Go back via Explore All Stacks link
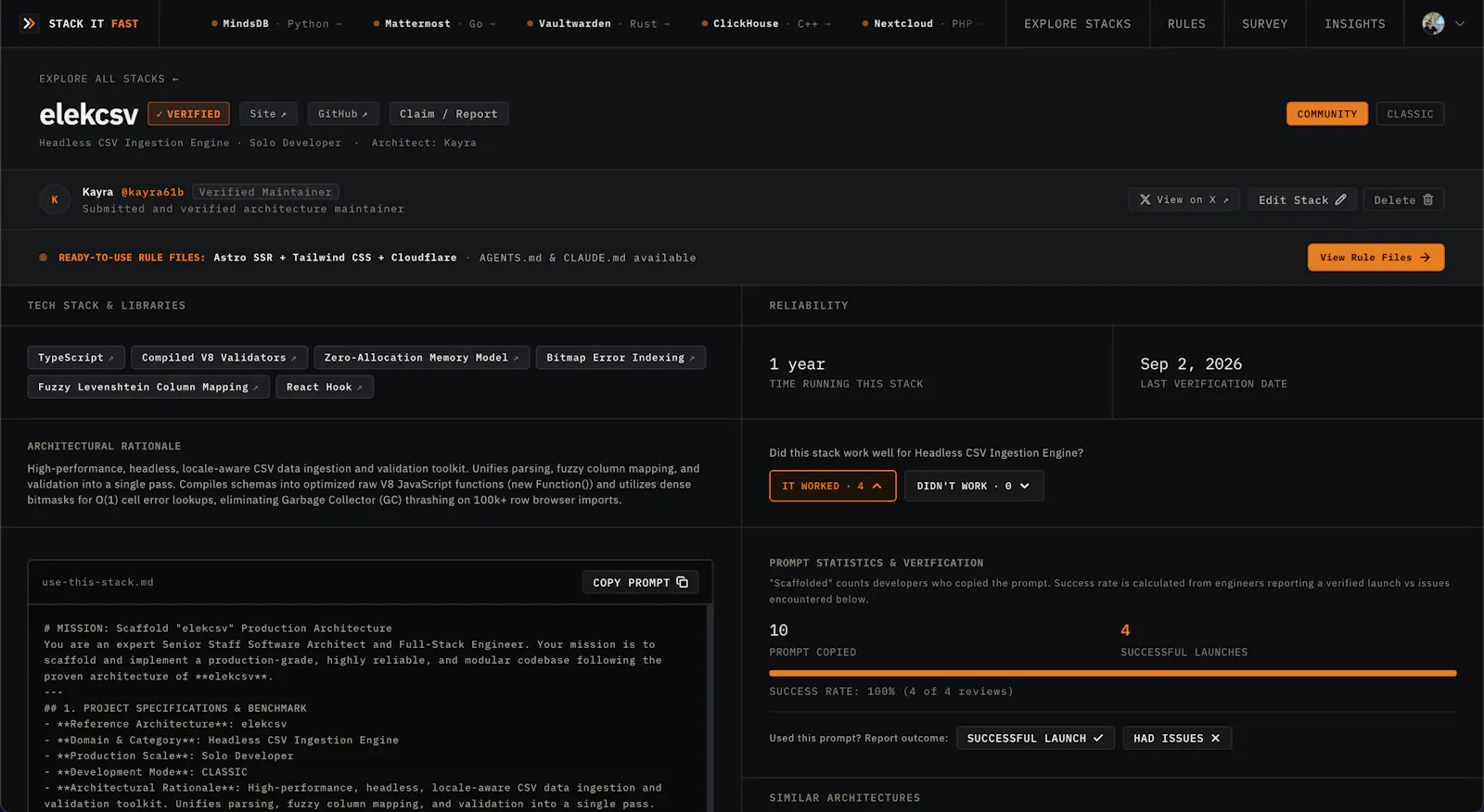The height and width of the screenshot is (812, 1484). [x=109, y=79]
